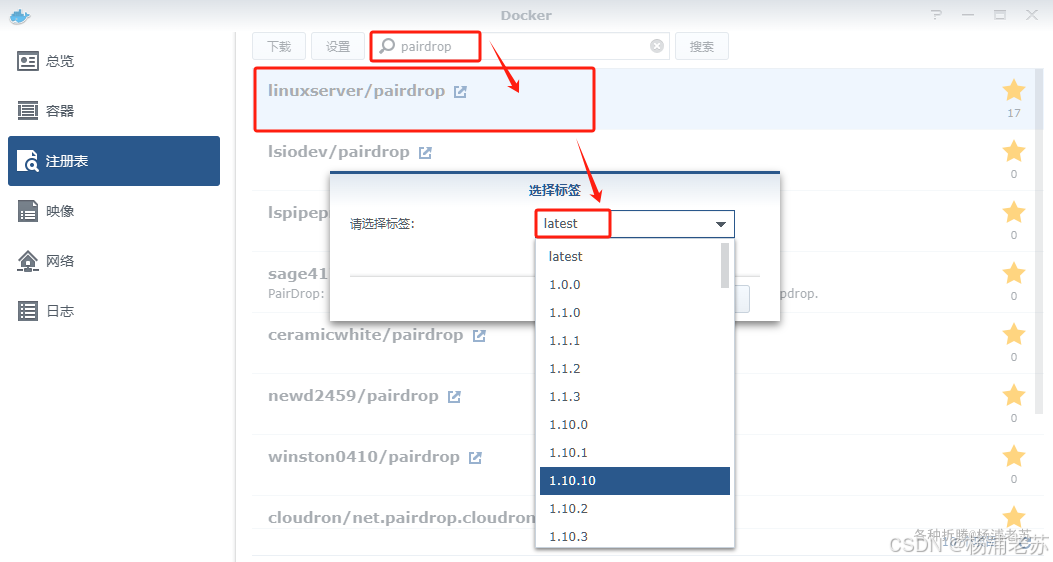Screen dimensions: 1053x562
Task: Click the star icon for lsiodev/pairdrop
Action: click(1013, 151)
